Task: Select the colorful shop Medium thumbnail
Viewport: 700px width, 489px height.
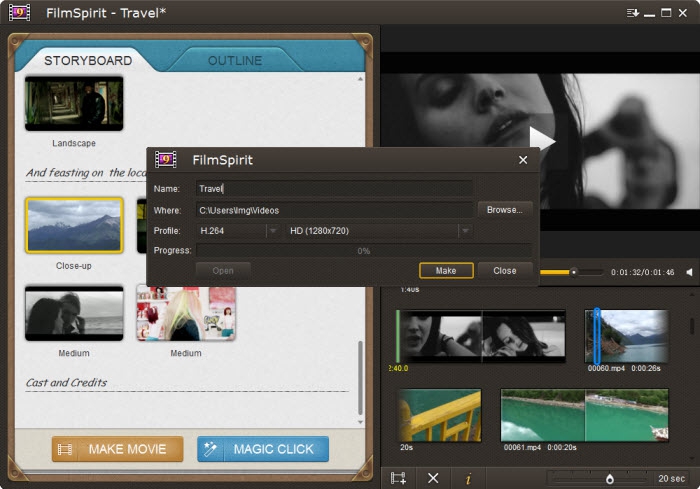Action: (x=186, y=313)
